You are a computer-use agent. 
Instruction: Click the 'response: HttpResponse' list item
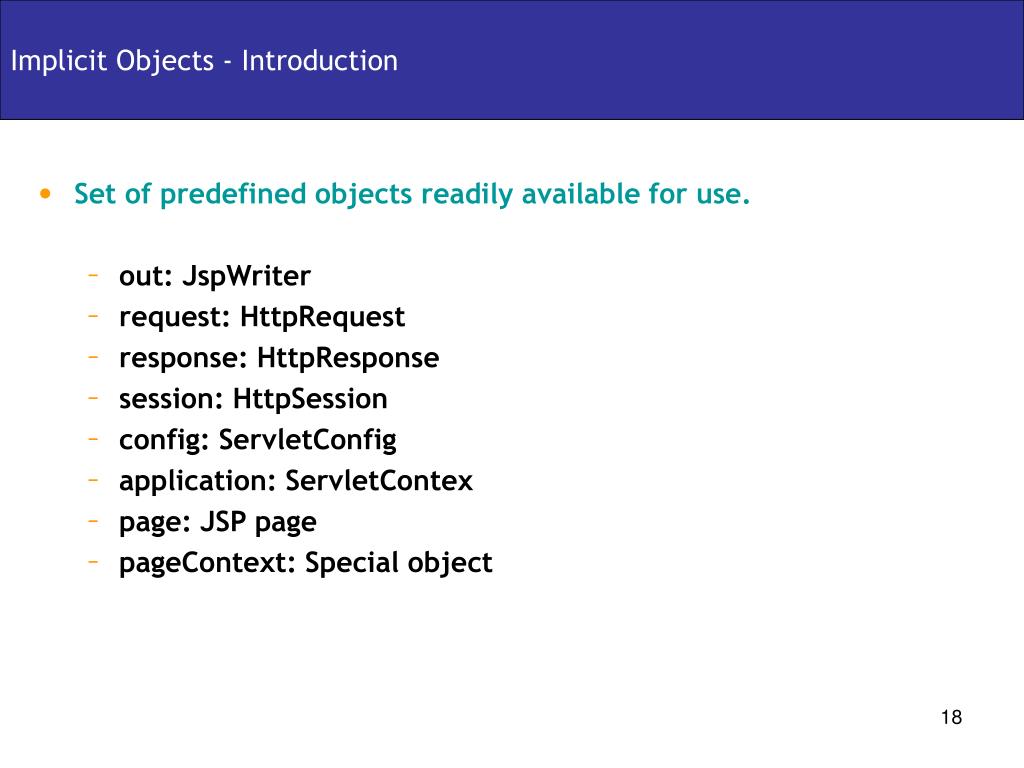pyautogui.click(x=279, y=359)
